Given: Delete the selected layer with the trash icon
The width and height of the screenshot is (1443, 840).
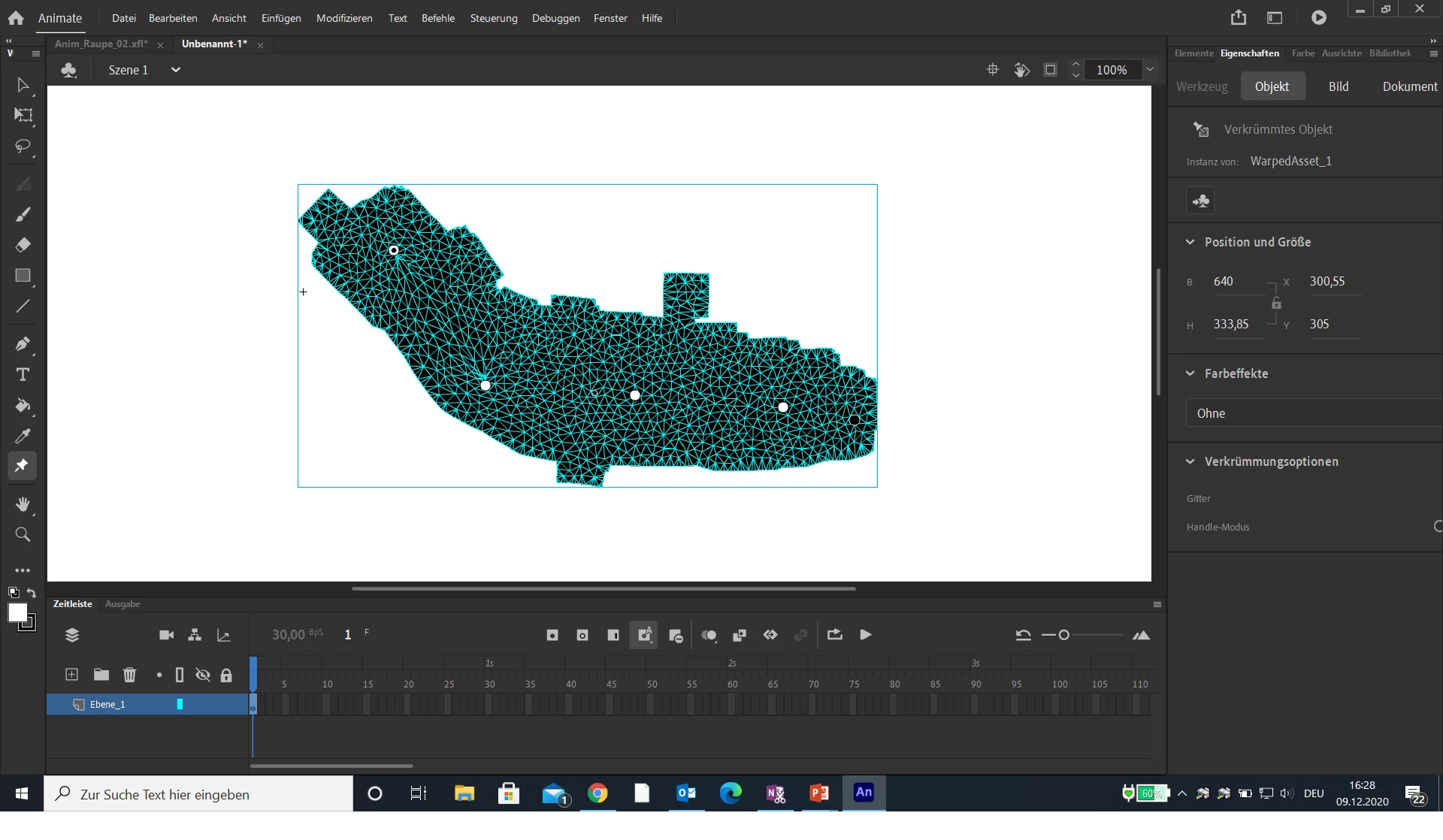Looking at the screenshot, I should coord(129,675).
